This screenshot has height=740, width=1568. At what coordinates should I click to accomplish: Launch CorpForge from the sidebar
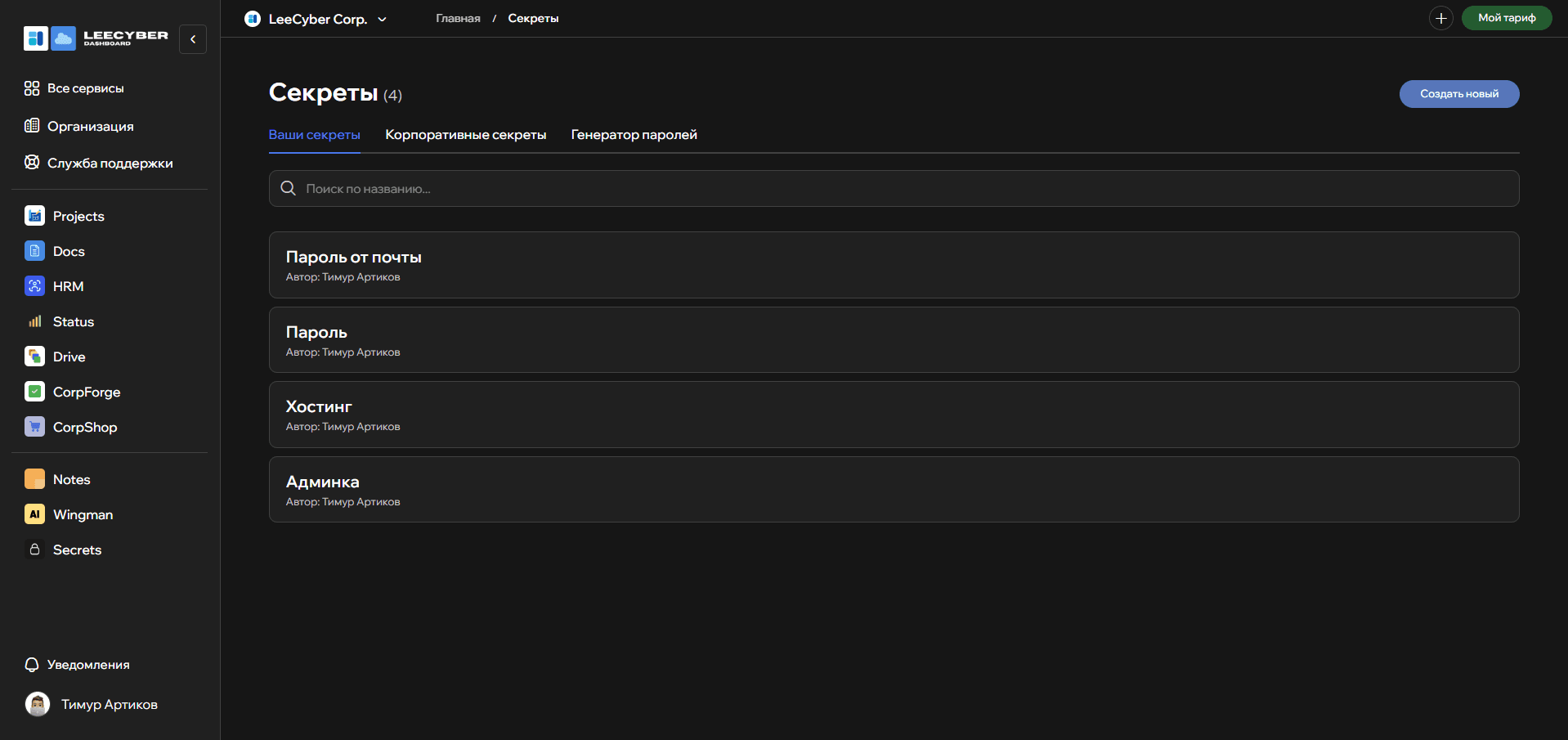tap(86, 392)
